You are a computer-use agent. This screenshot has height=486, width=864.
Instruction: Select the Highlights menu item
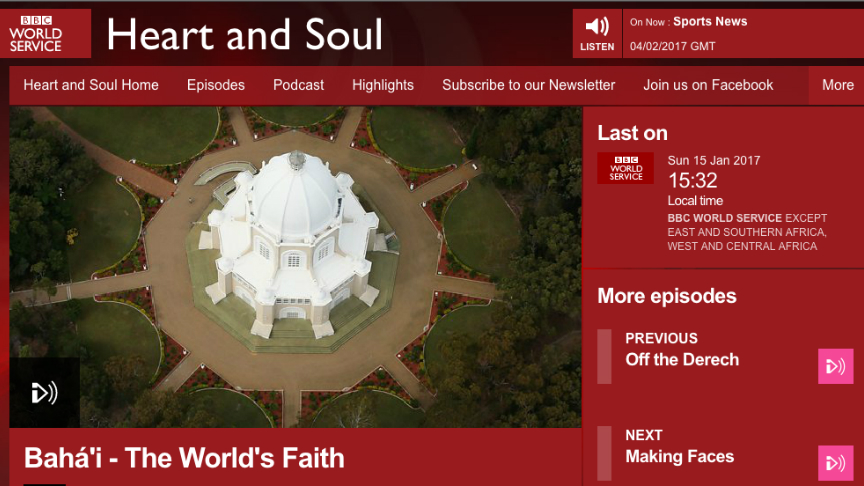383,85
